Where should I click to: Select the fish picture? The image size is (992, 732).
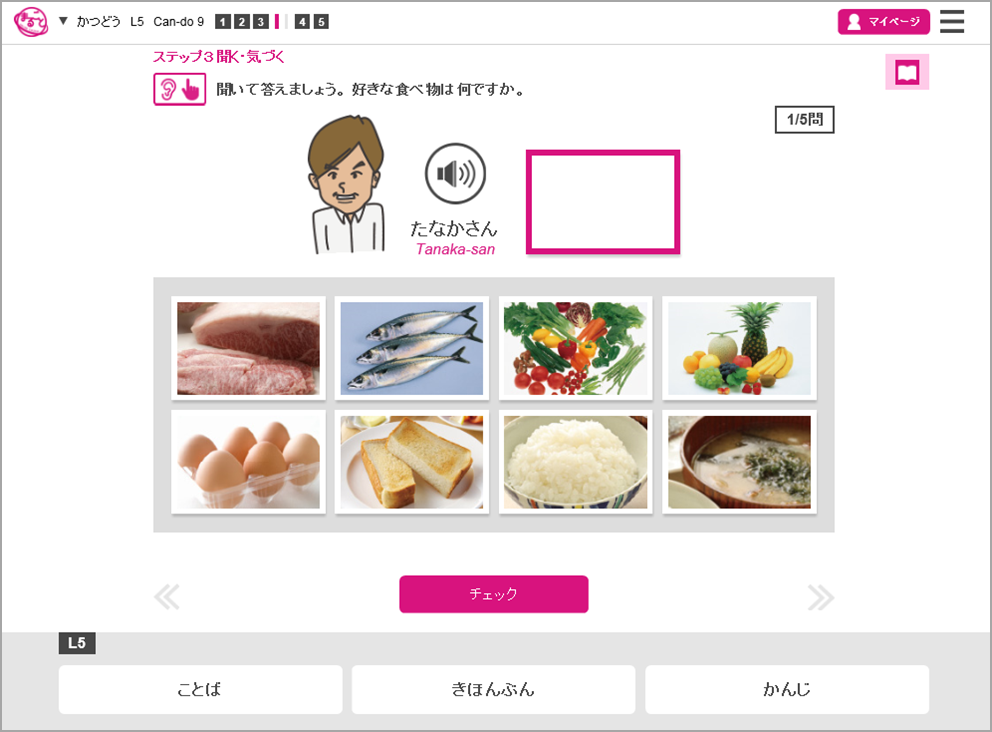point(412,348)
